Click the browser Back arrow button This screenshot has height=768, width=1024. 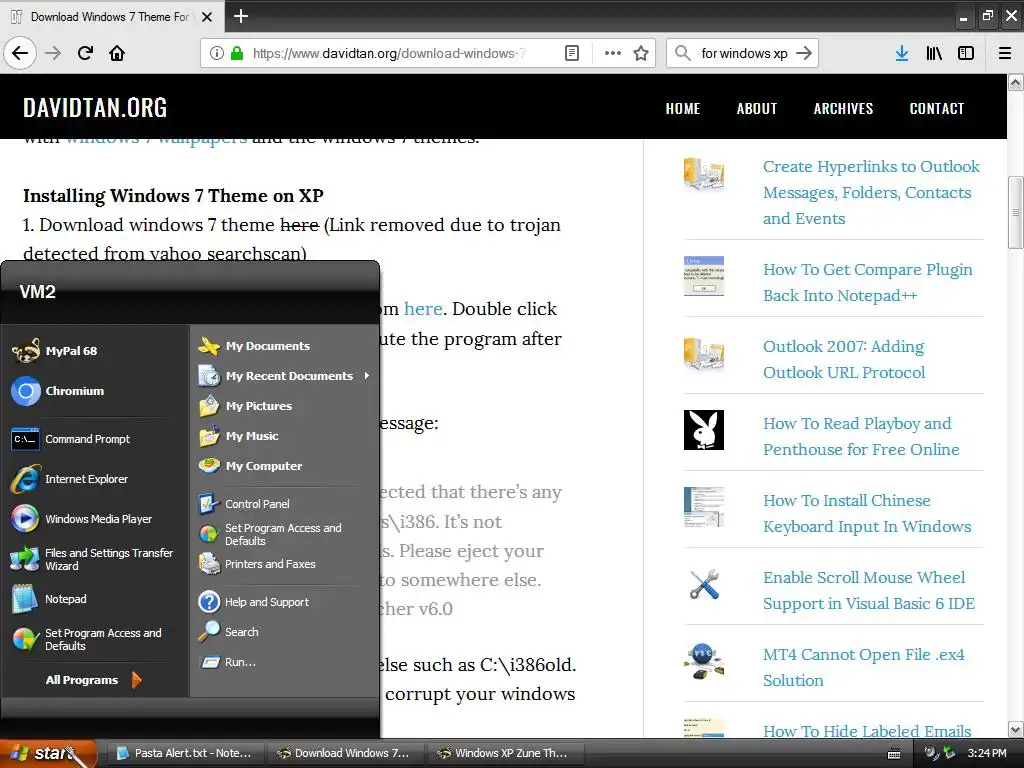(20, 53)
